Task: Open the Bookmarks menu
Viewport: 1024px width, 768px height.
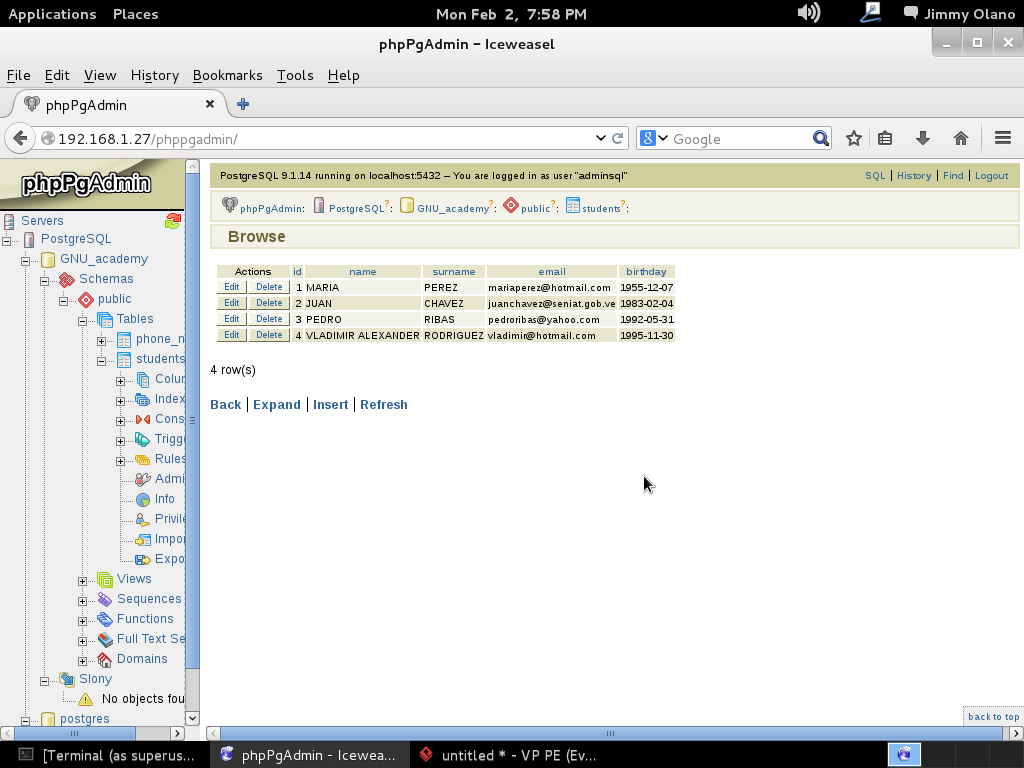Action: (x=227, y=75)
